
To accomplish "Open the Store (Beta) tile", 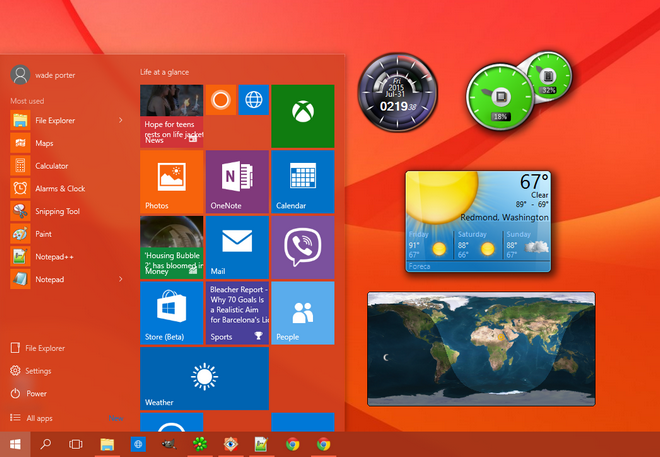I will click(172, 313).
